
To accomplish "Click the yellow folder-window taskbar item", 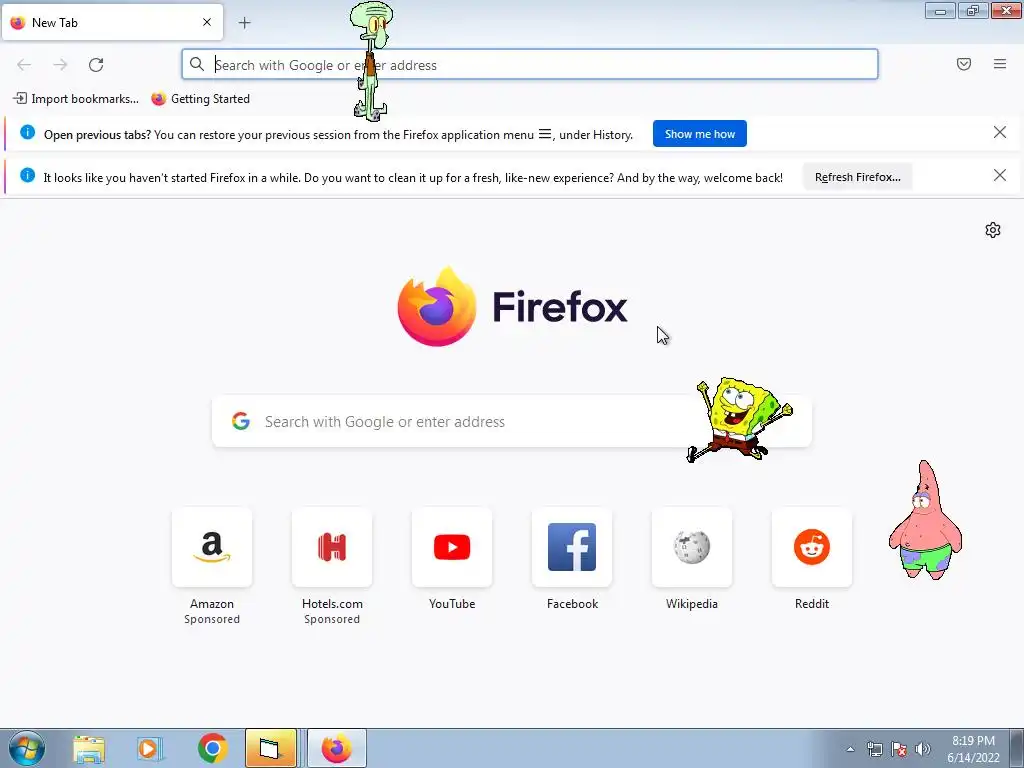I will pos(271,748).
